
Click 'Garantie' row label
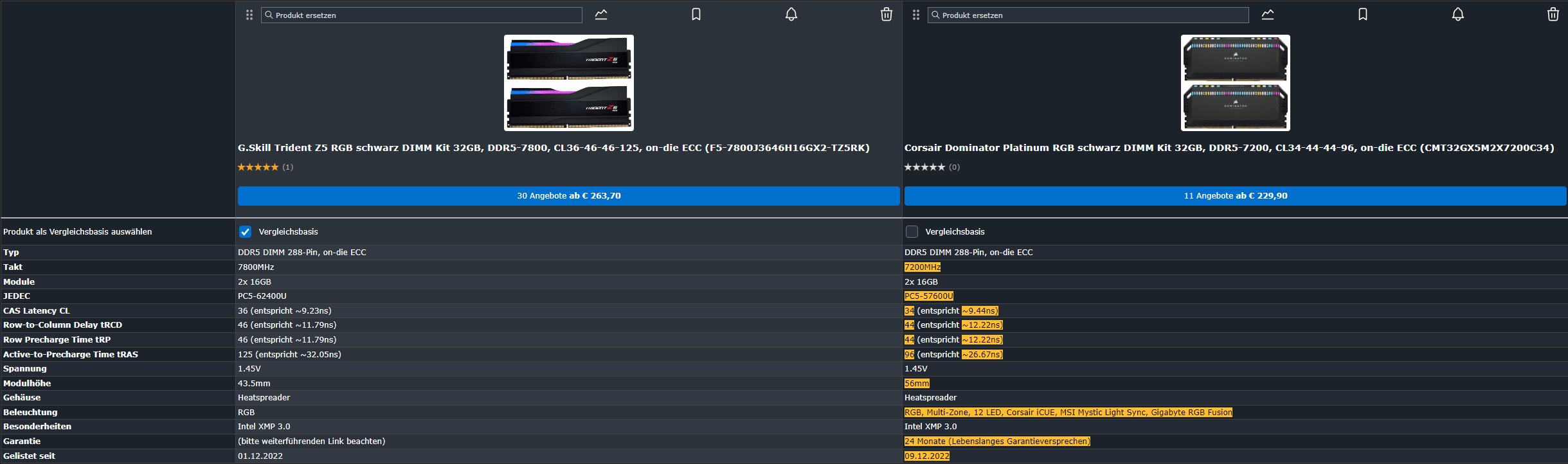click(x=22, y=442)
